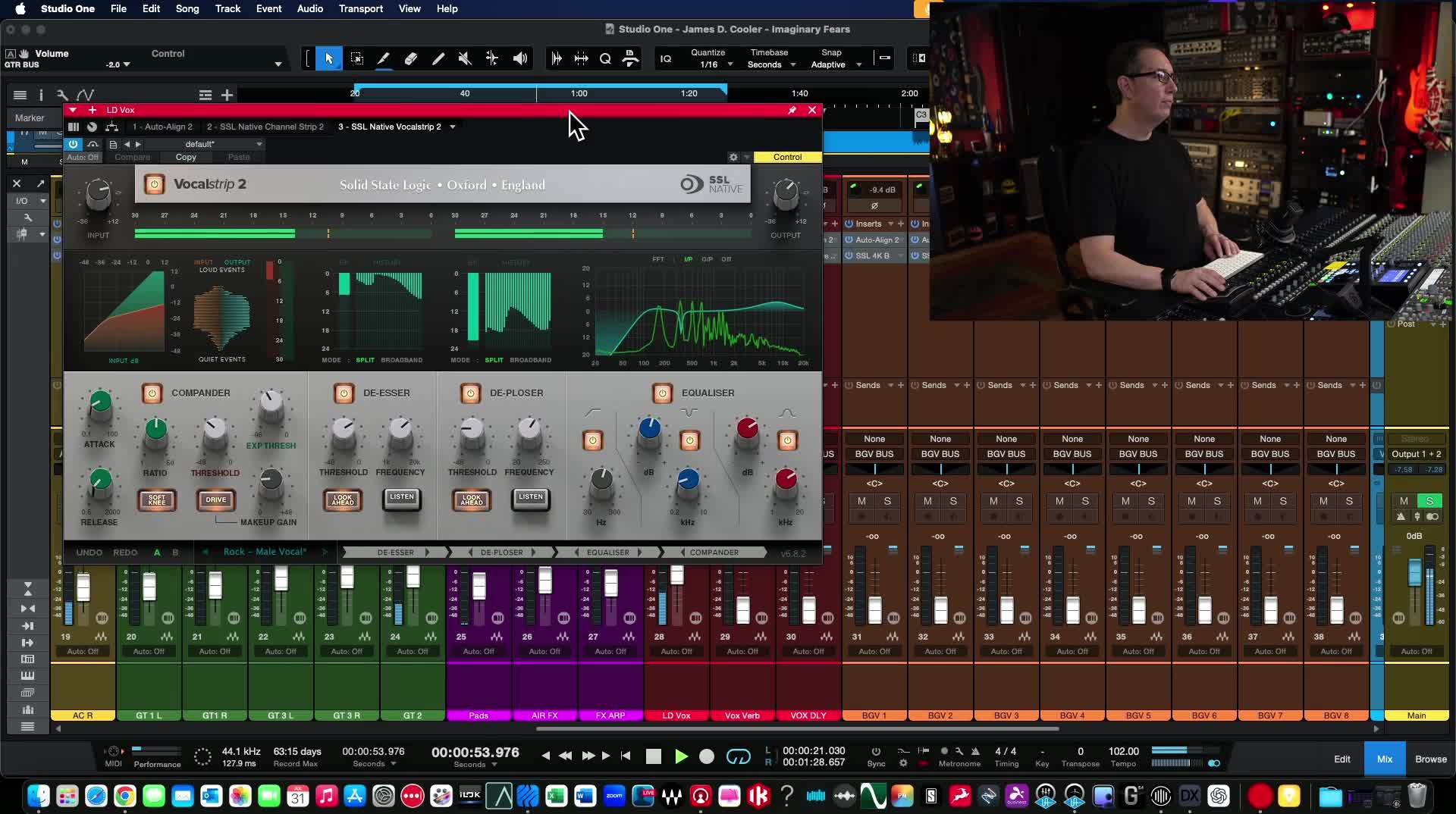
Task: Toggle the loop button in transport
Action: 738,756
